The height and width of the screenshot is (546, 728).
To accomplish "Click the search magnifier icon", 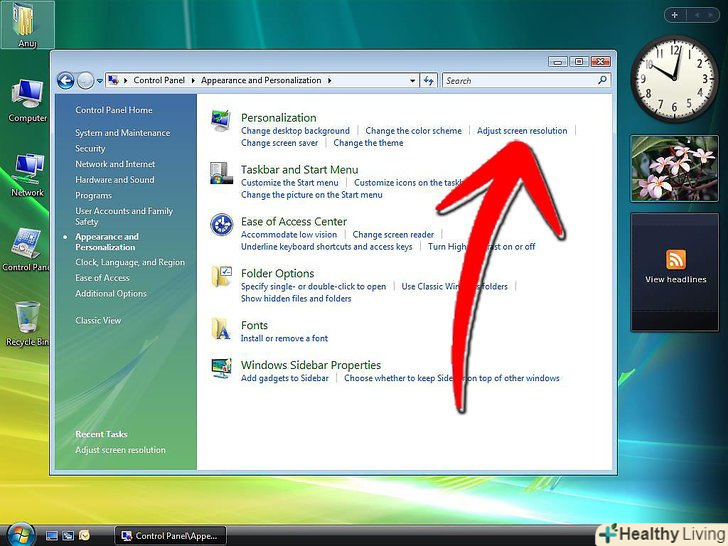I will [x=602, y=80].
